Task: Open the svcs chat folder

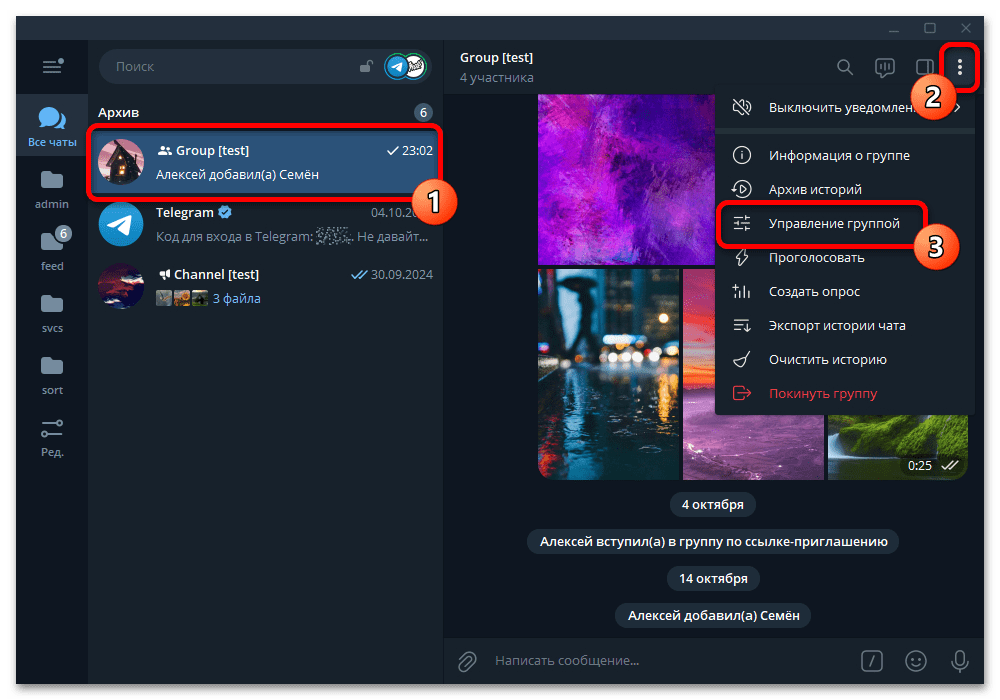Action: click(x=52, y=314)
